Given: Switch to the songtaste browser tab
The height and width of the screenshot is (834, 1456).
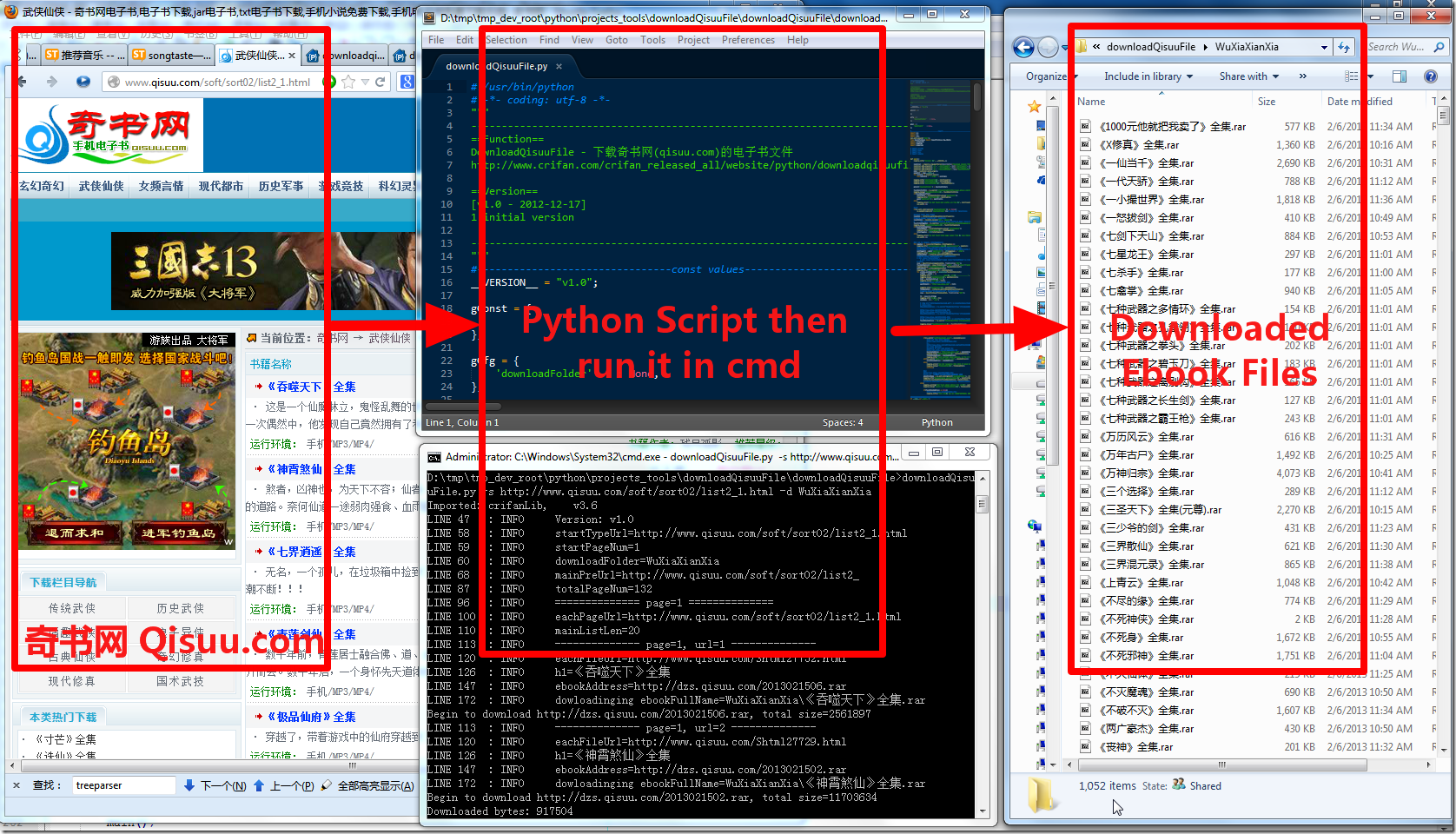Looking at the screenshot, I should click(x=172, y=56).
